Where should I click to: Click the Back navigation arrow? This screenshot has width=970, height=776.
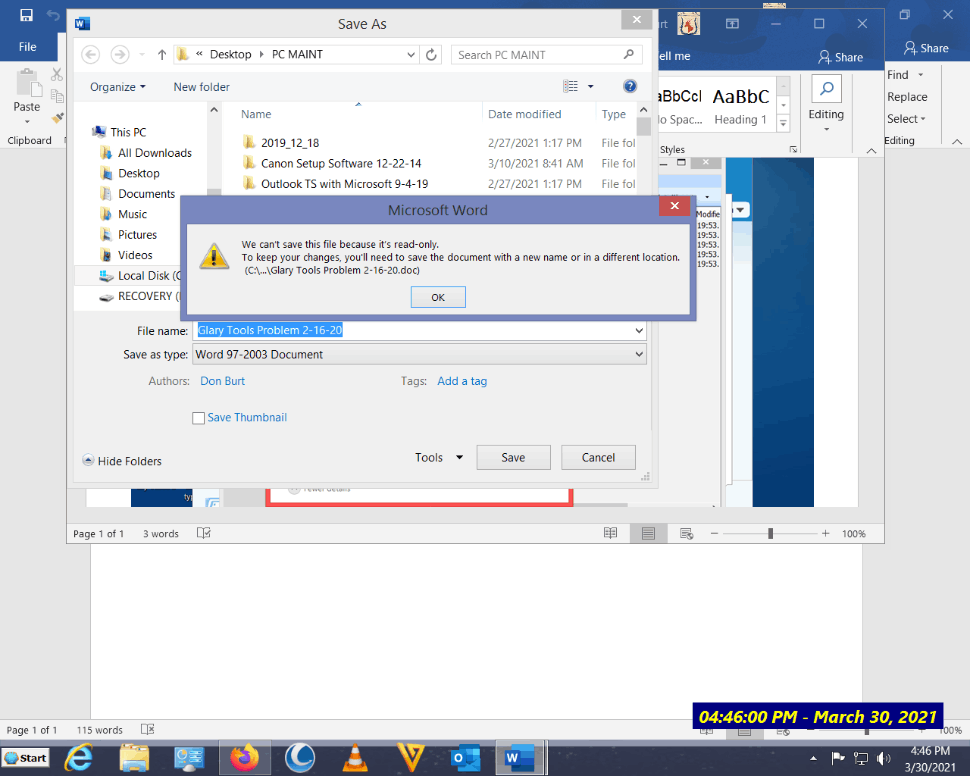pos(90,54)
